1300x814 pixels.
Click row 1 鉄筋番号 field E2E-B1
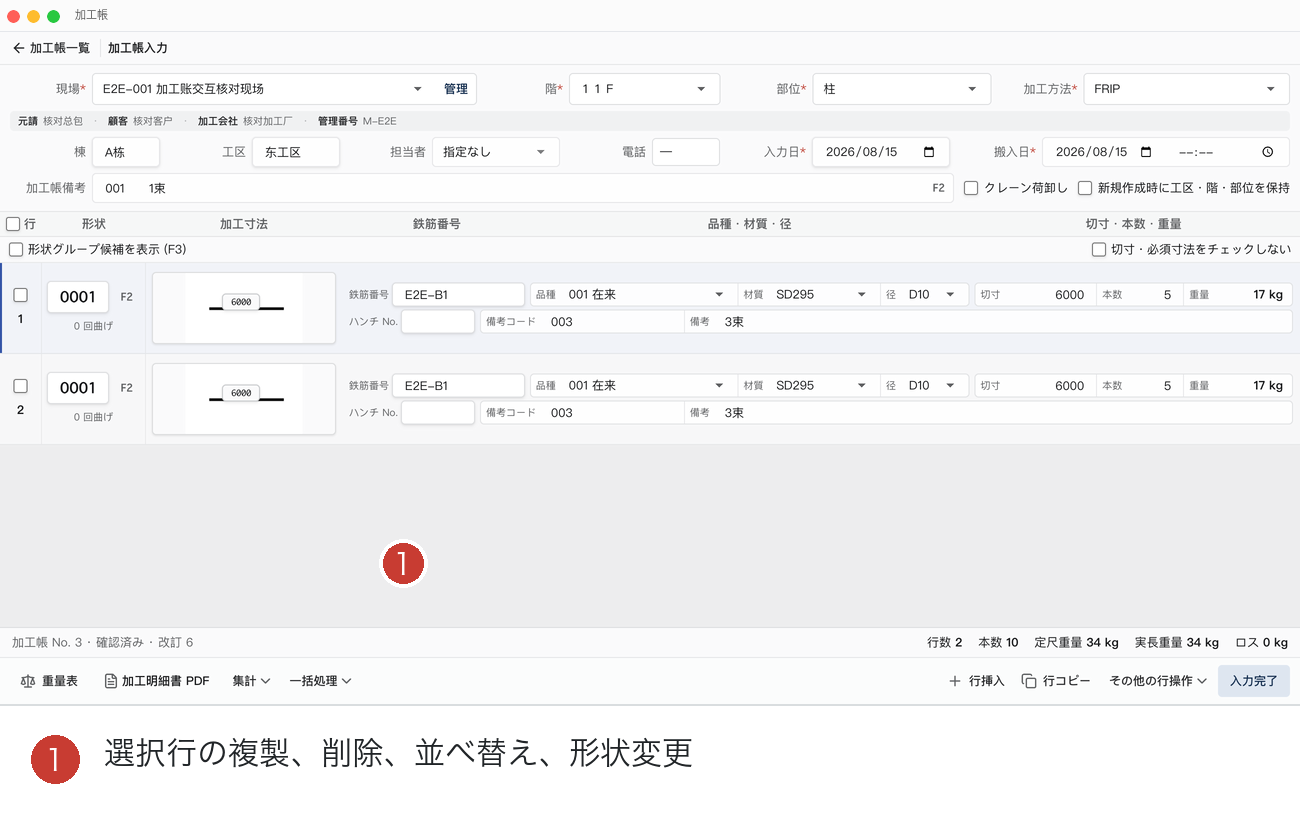[x=458, y=295]
